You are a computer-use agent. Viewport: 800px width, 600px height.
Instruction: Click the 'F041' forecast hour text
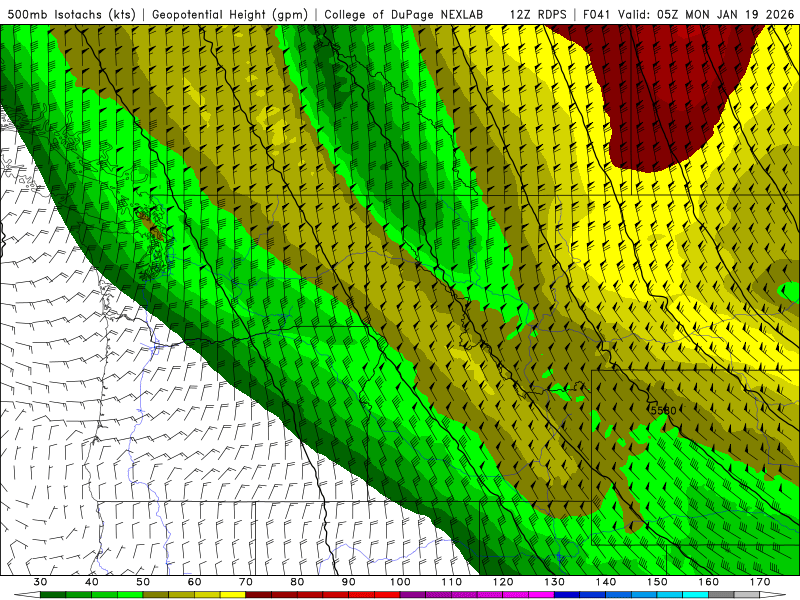coord(597,14)
